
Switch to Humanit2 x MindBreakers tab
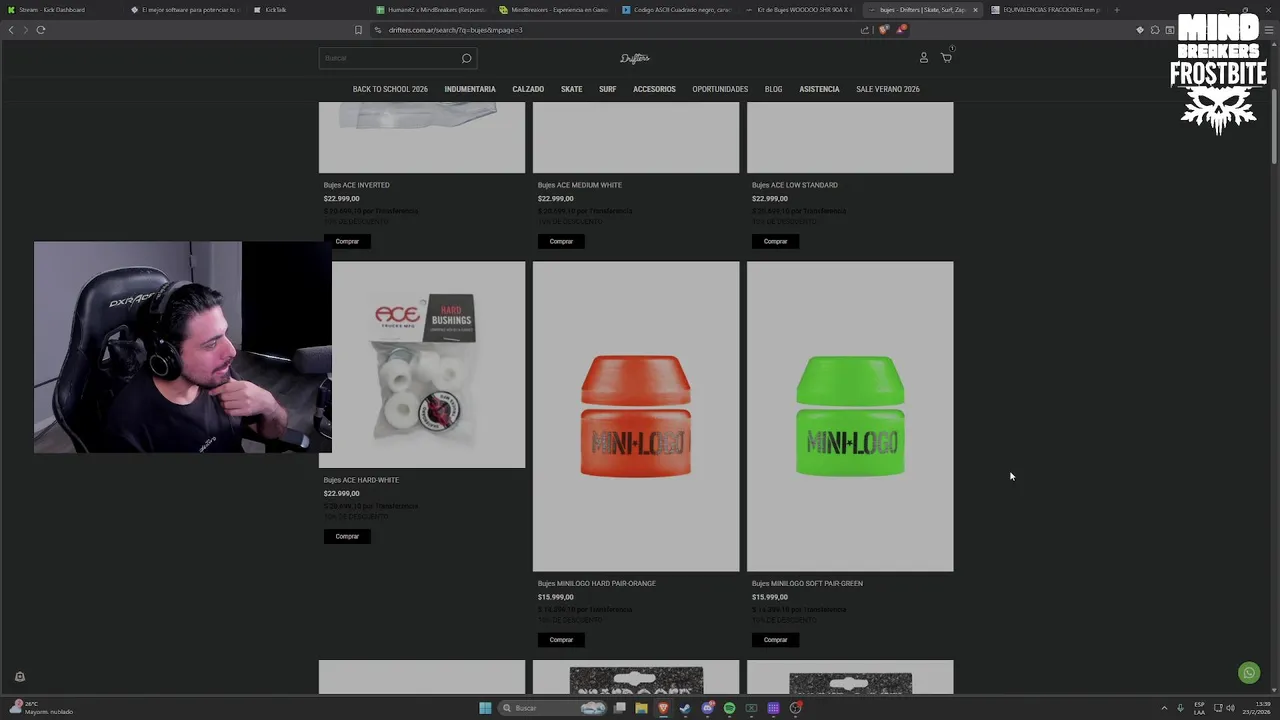pos(430,10)
